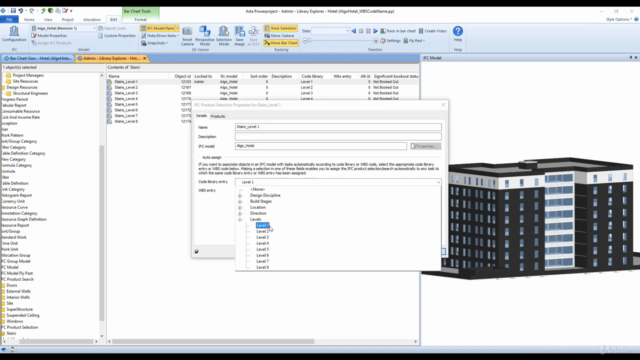Switch to the Project ribbon tab

[67, 20]
